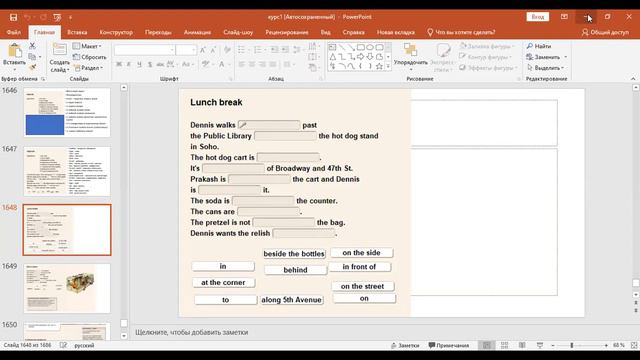Toggle Italic formatting
Image resolution: width=640 pixels, height=360 pixels.
tap(129, 64)
